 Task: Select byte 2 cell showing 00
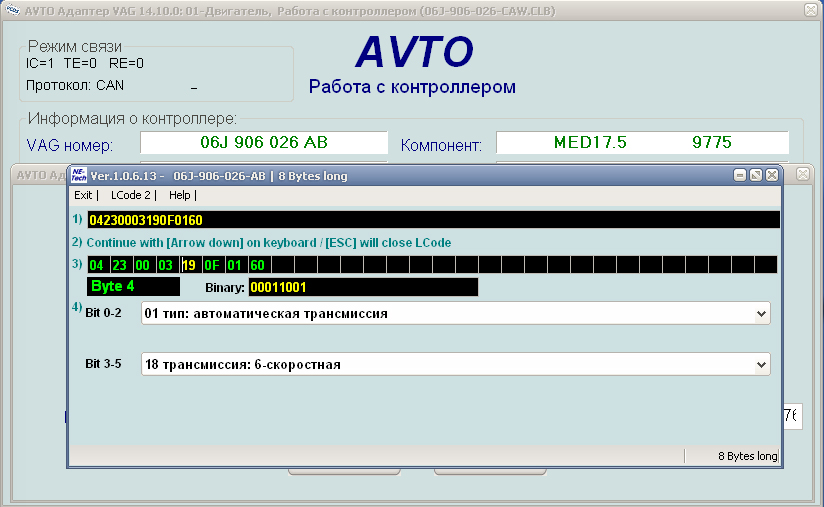coord(144,265)
